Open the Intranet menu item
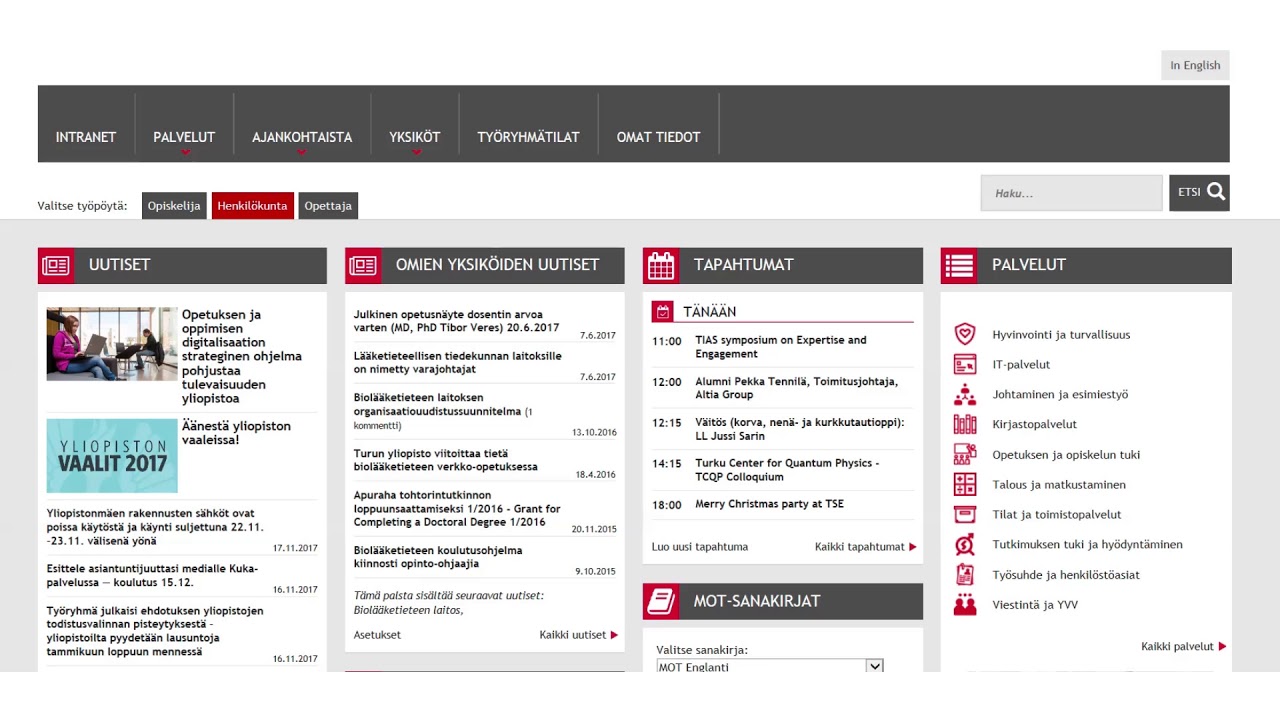Viewport: 1280px width, 720px height. [x=86, y=137]
